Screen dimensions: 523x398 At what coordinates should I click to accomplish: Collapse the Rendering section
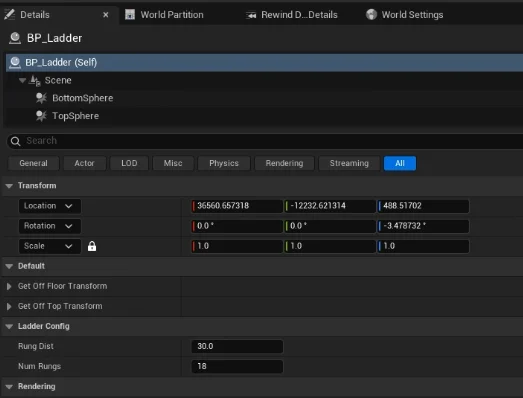tap(9, 387)
